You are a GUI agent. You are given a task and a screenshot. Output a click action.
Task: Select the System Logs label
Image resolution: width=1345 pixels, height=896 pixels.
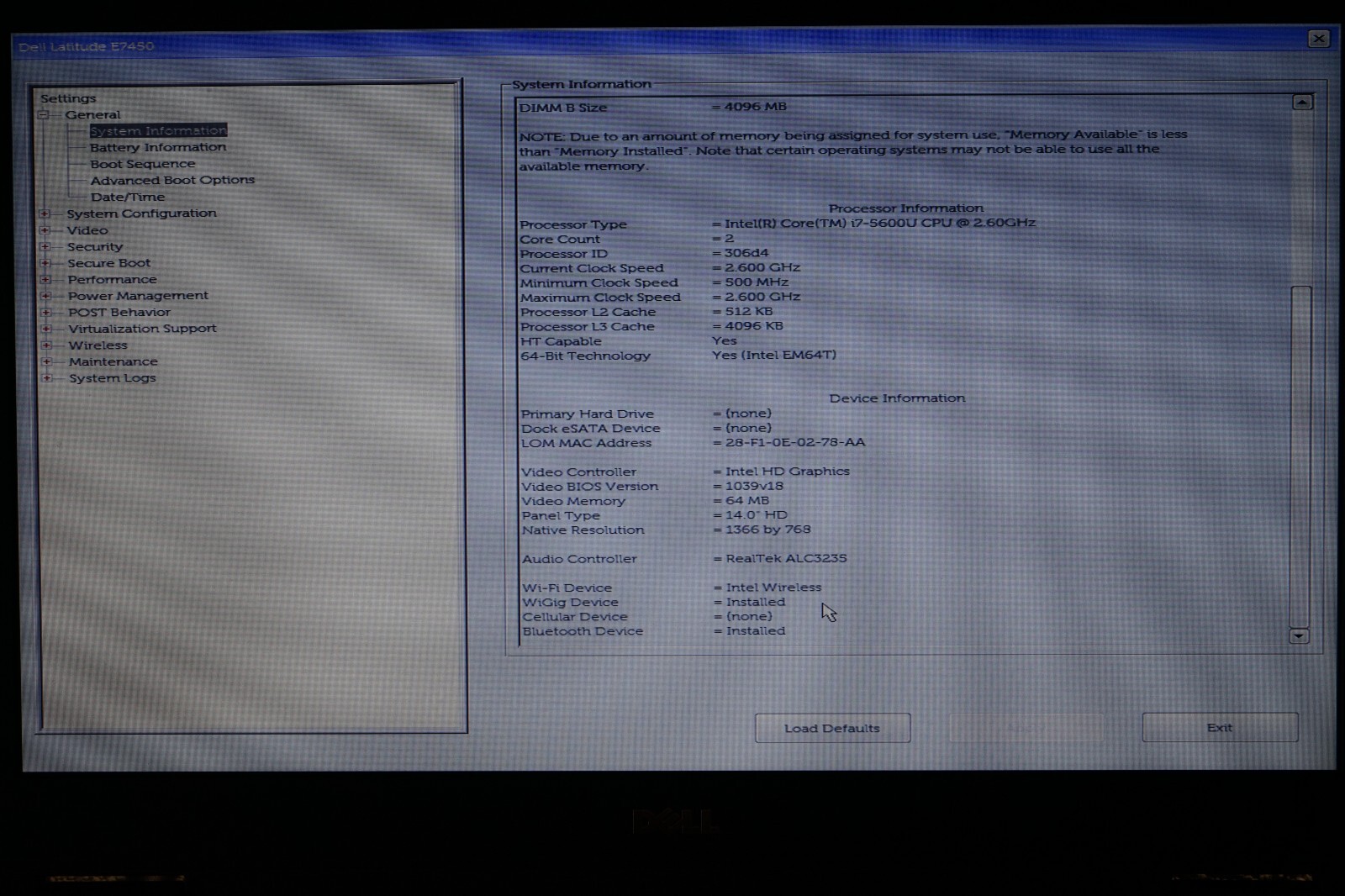(x=113, y=378)
